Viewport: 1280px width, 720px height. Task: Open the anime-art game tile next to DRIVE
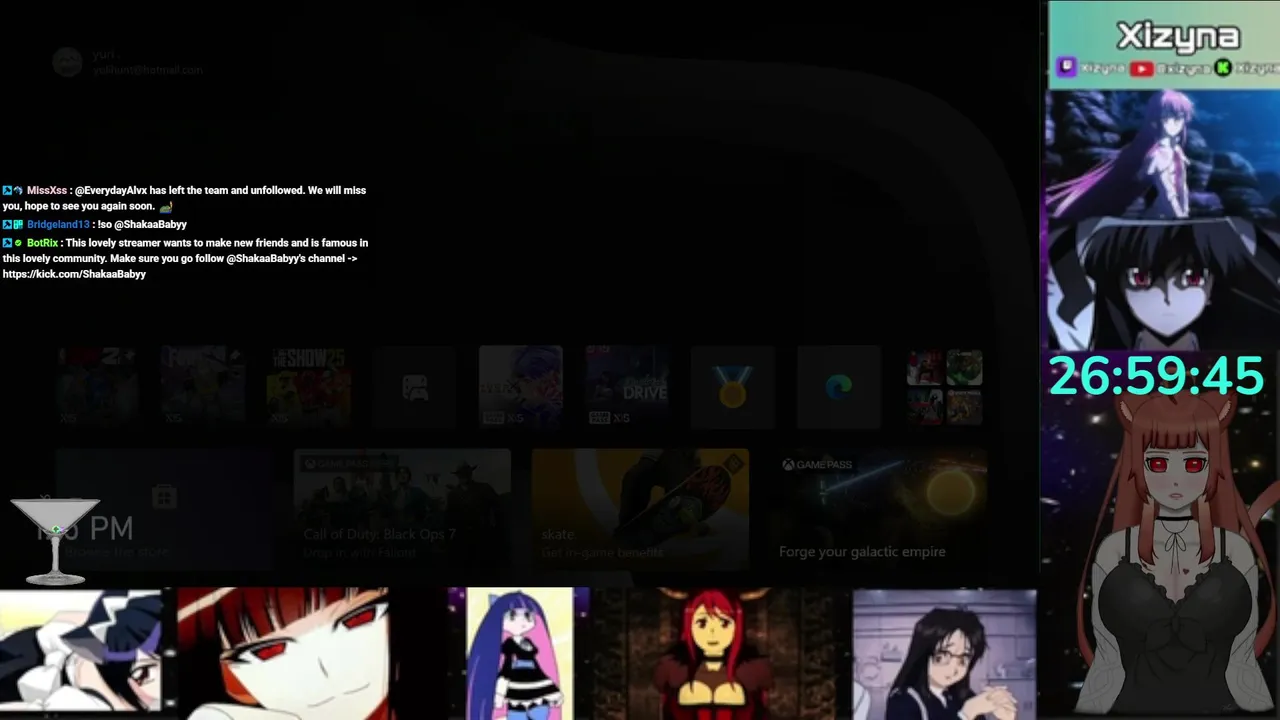pyautogui.click(x=520, y=386)
